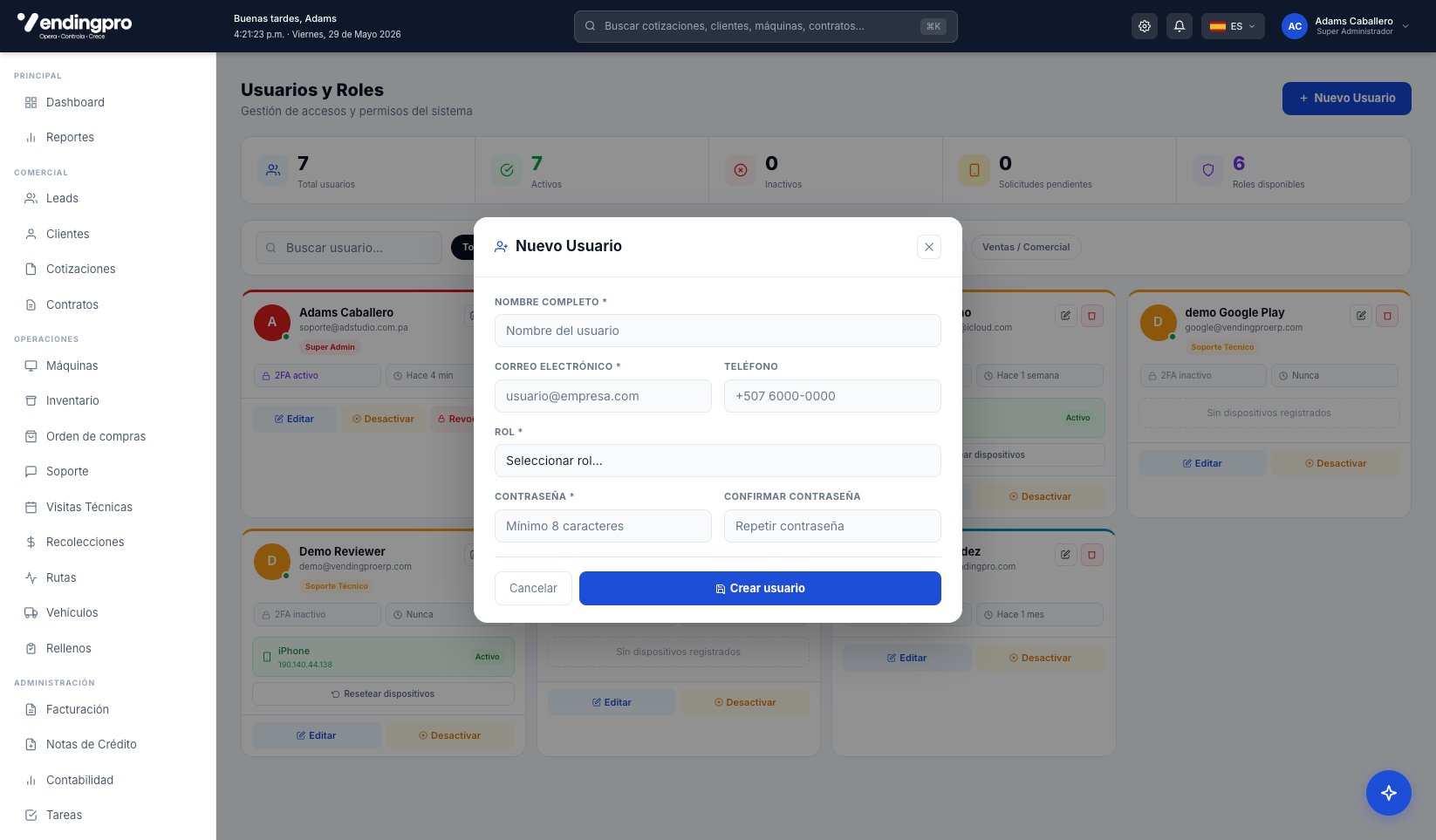Screen dimensions: 1436x840
Task: Click the Rutas activity icon
Action: coord(31,577)
